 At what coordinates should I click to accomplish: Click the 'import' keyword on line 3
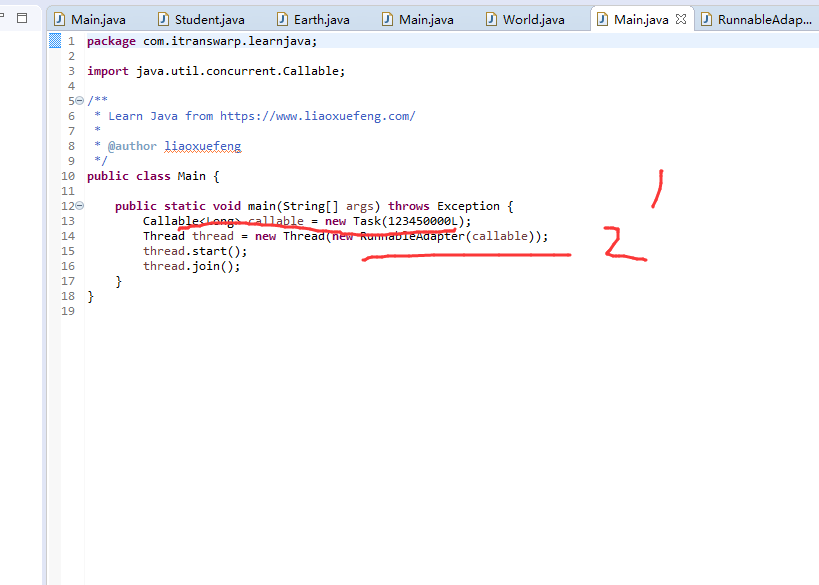click(108, 71)
